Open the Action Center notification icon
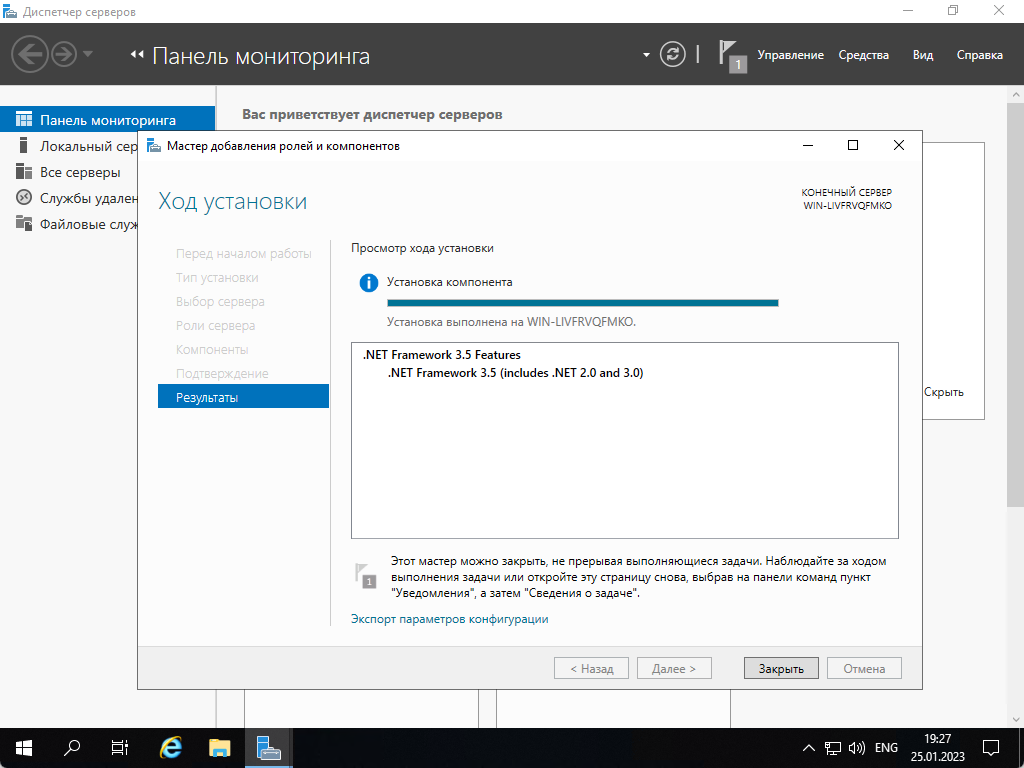This screenshot has width=1024, height=768. pos(991,748)
